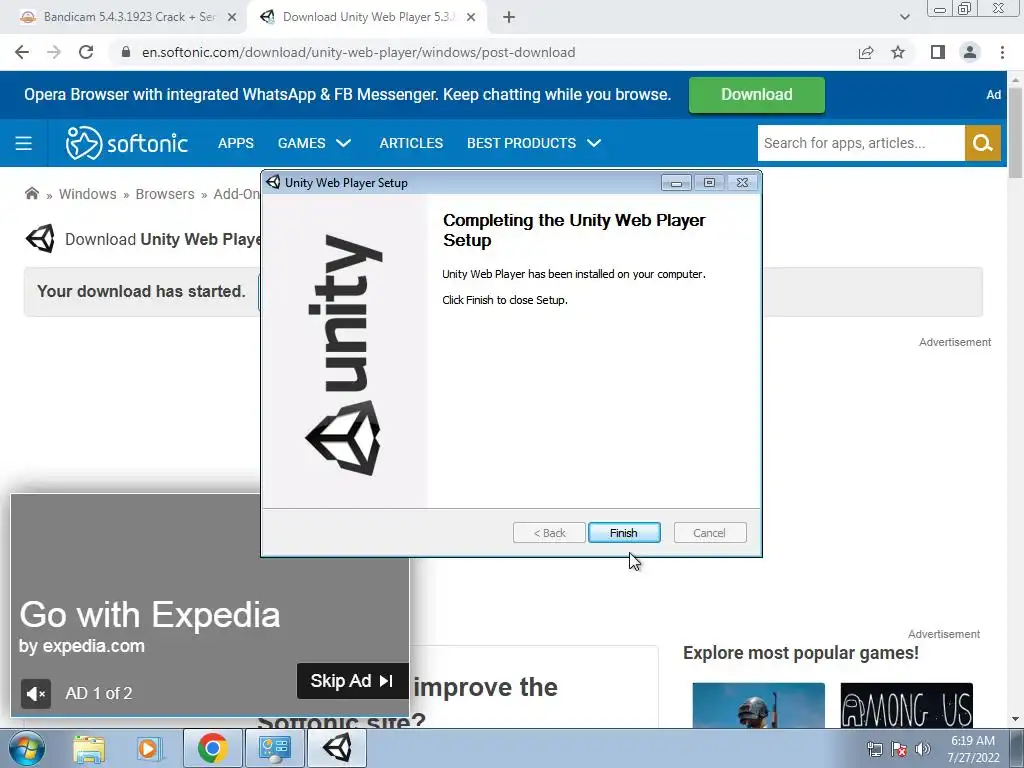Open the BEST PRODUCTS menu
Screen dimensions: 1024x768
tap(521, 143)
